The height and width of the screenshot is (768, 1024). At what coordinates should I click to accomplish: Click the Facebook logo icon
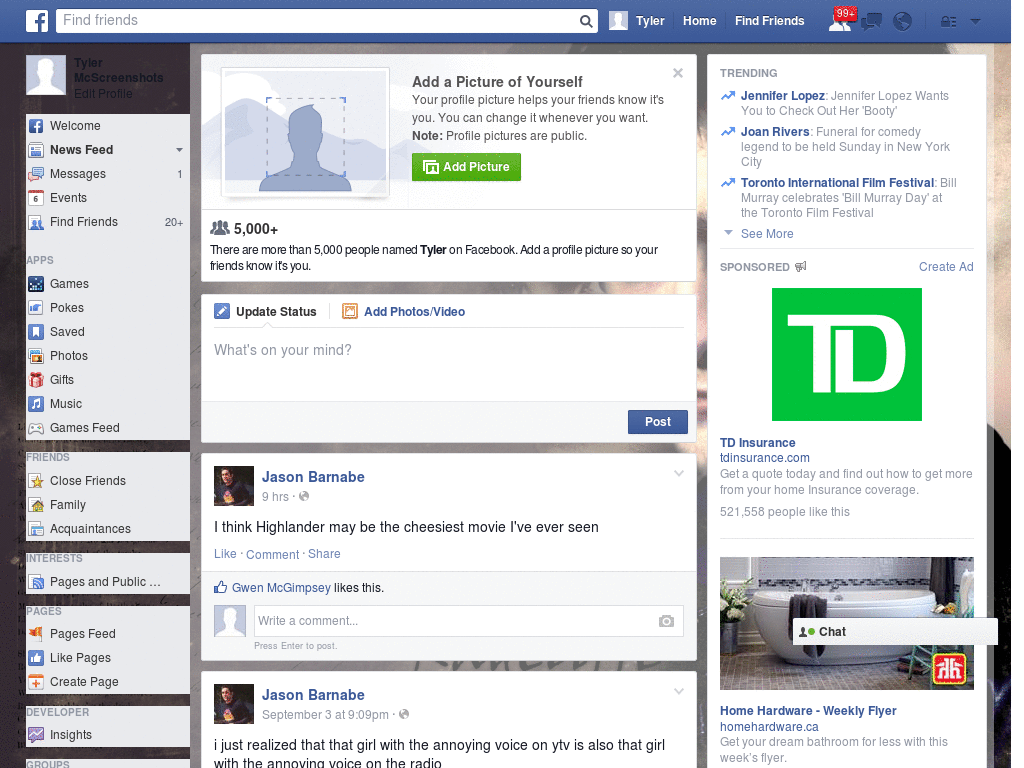(37, 21)
